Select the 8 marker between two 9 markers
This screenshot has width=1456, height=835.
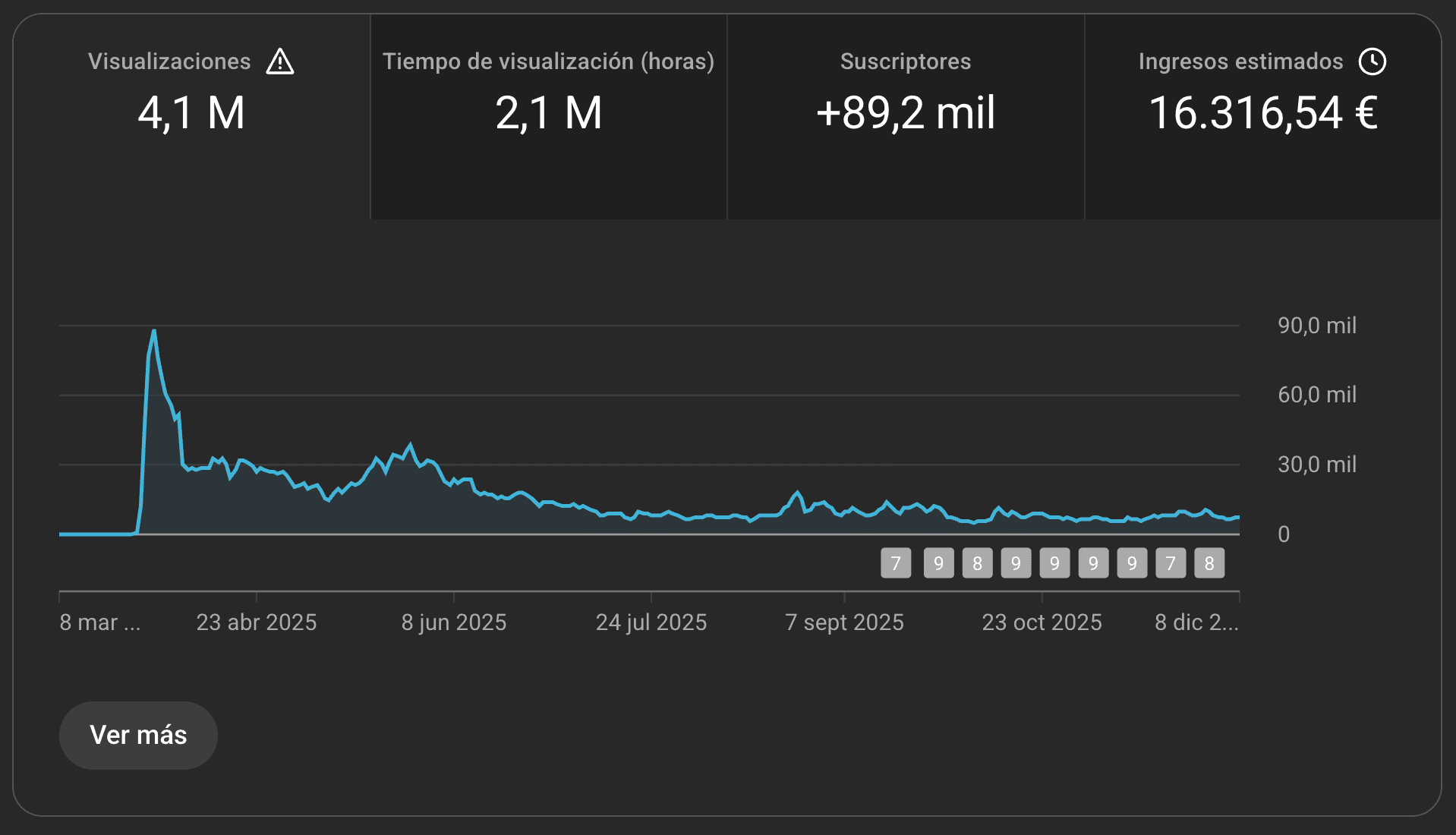(x=977, y=563)
